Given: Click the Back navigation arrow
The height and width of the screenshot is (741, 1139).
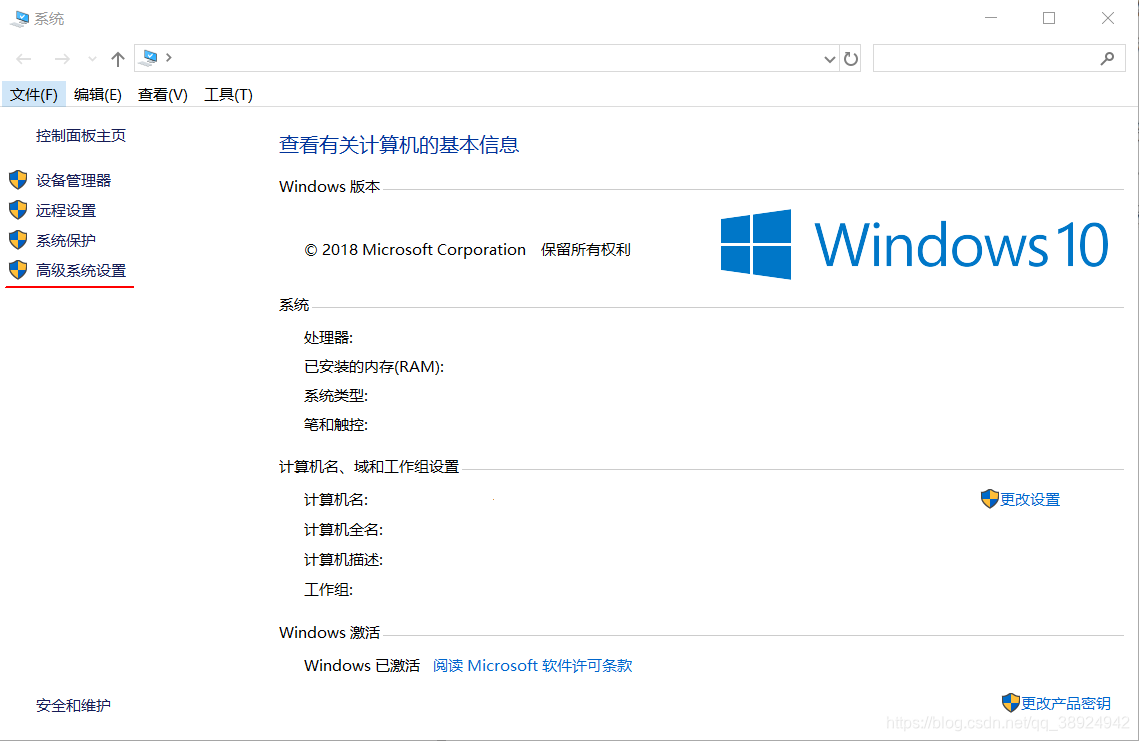Looking at the screenshot, I should point(24,59).
